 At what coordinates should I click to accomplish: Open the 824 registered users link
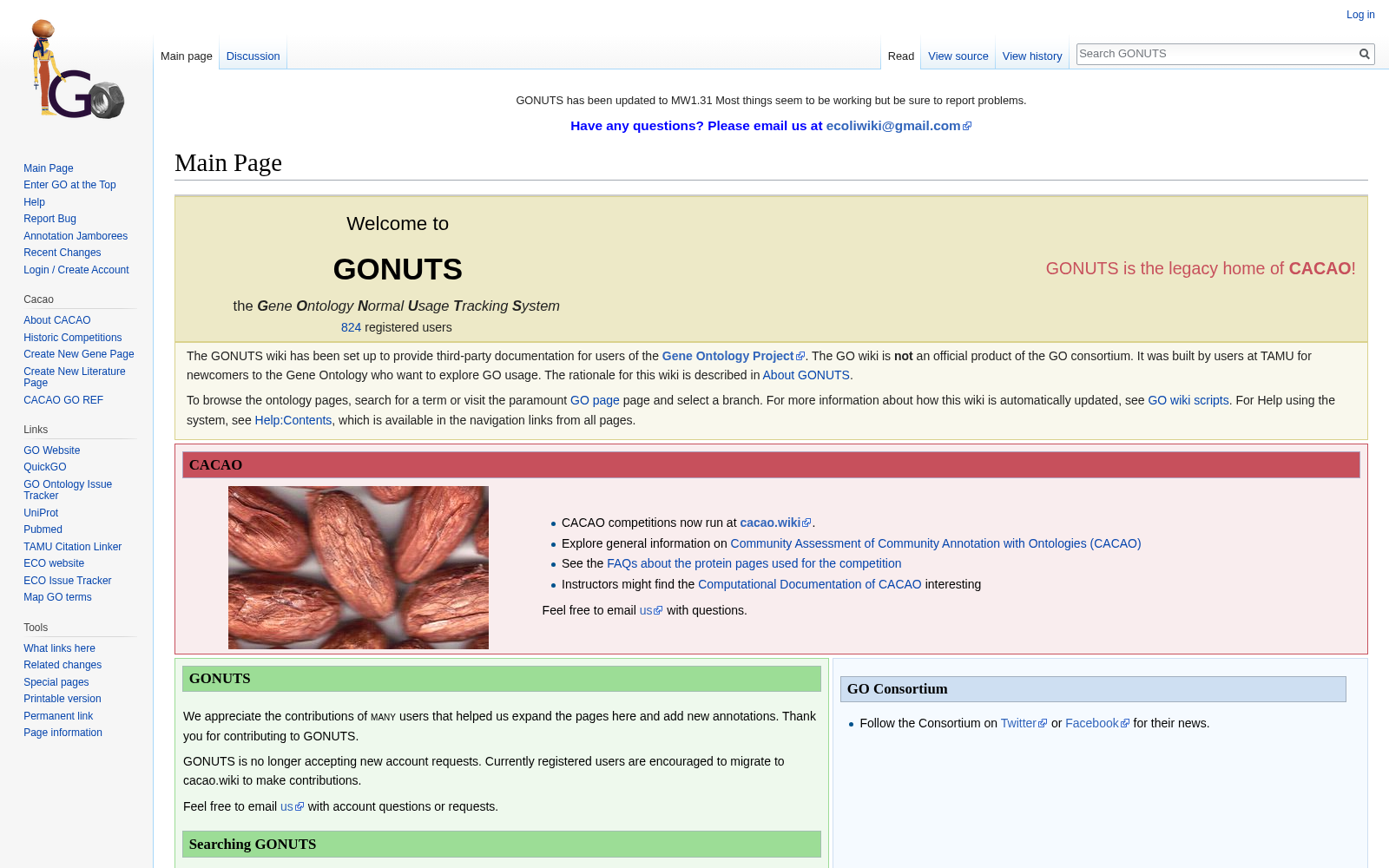coord(351,327)
